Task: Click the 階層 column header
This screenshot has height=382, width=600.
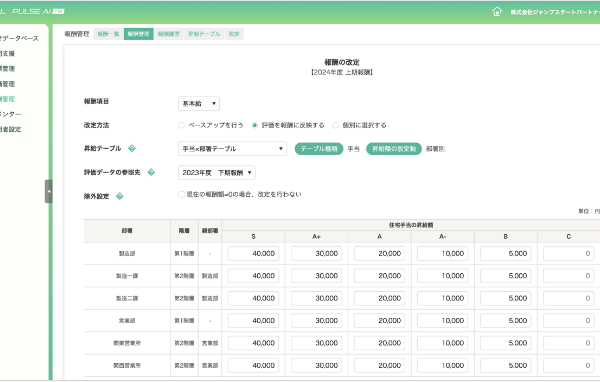Action: (184, 231)
